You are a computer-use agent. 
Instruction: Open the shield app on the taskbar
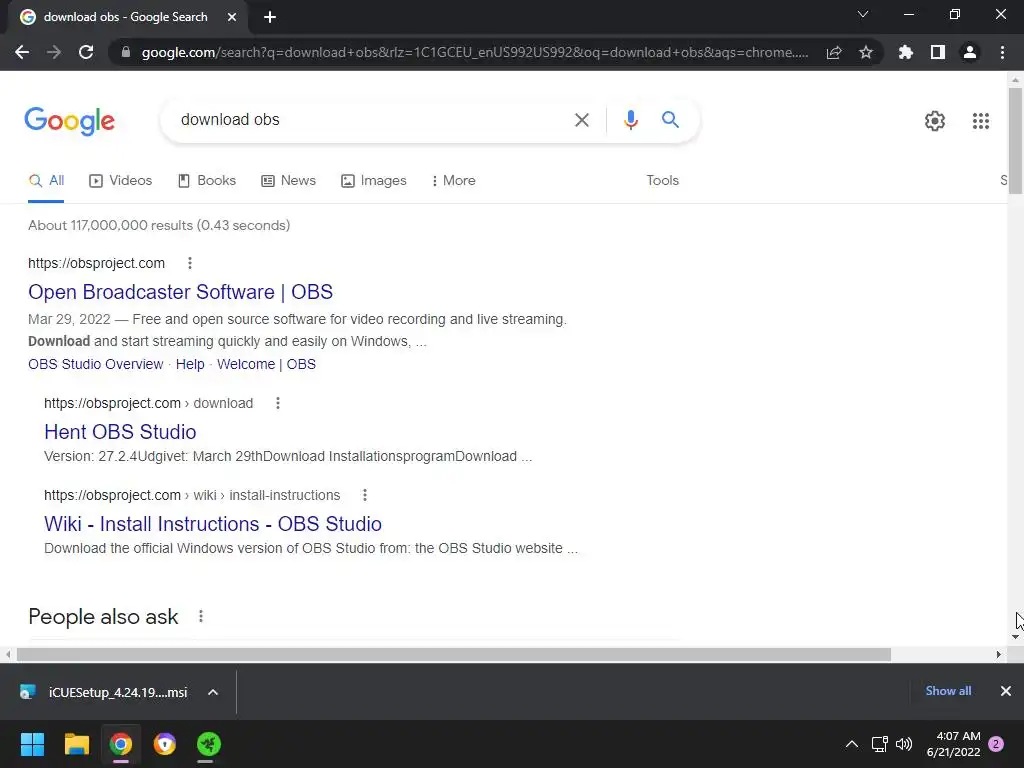coord(165,744)
